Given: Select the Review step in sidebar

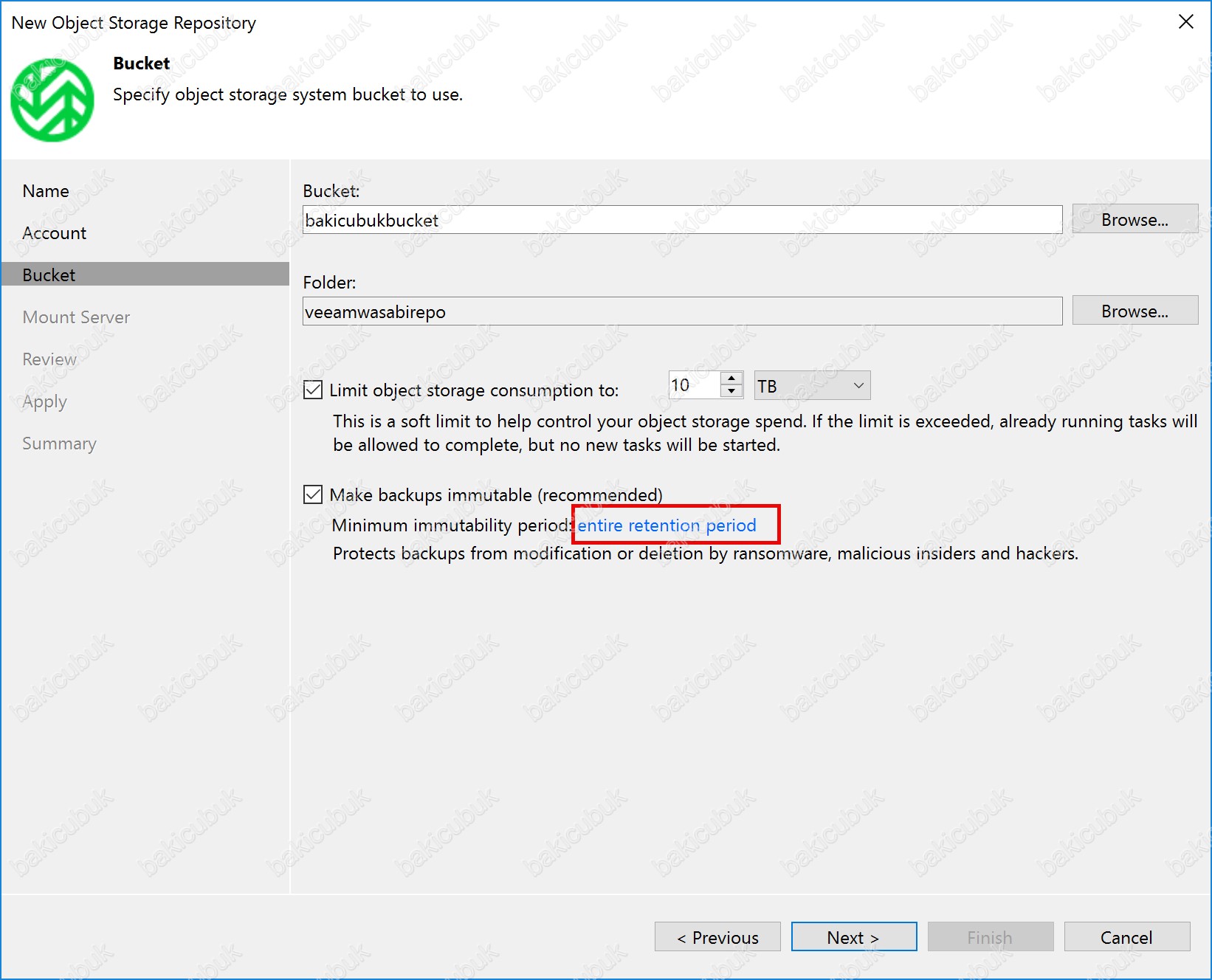Looking at the screenshot, I should [49, 359].
